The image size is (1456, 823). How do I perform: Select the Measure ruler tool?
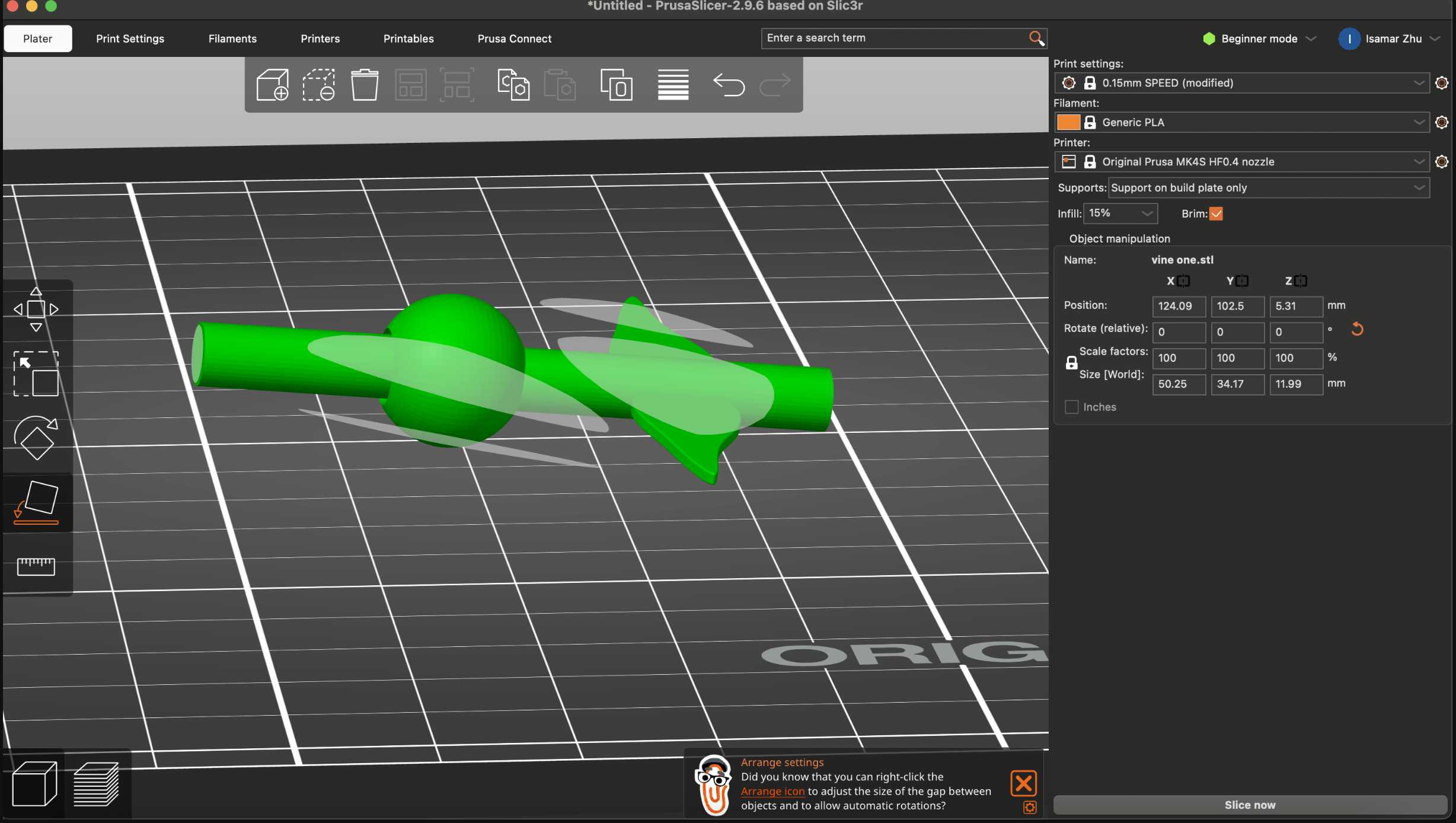coord(36,566)
